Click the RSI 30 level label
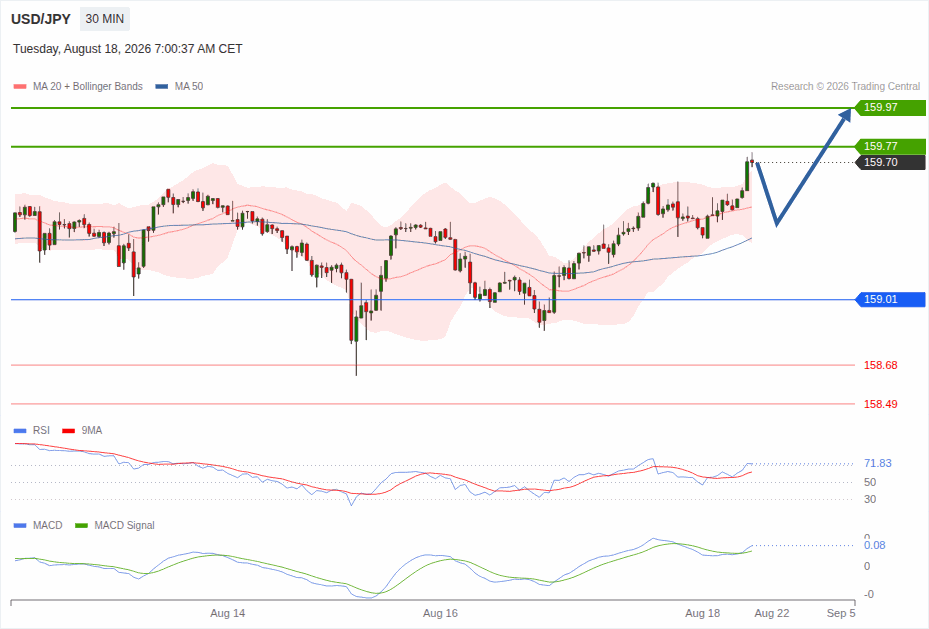This screenshot has width=929, height=629. tap(870, 499)
